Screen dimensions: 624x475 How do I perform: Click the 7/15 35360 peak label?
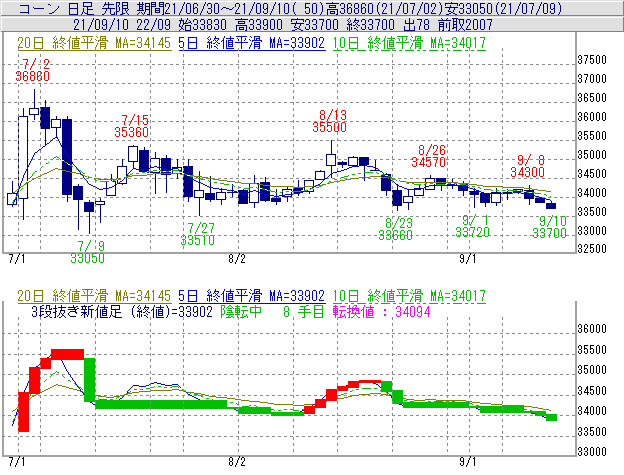(132, 126)
